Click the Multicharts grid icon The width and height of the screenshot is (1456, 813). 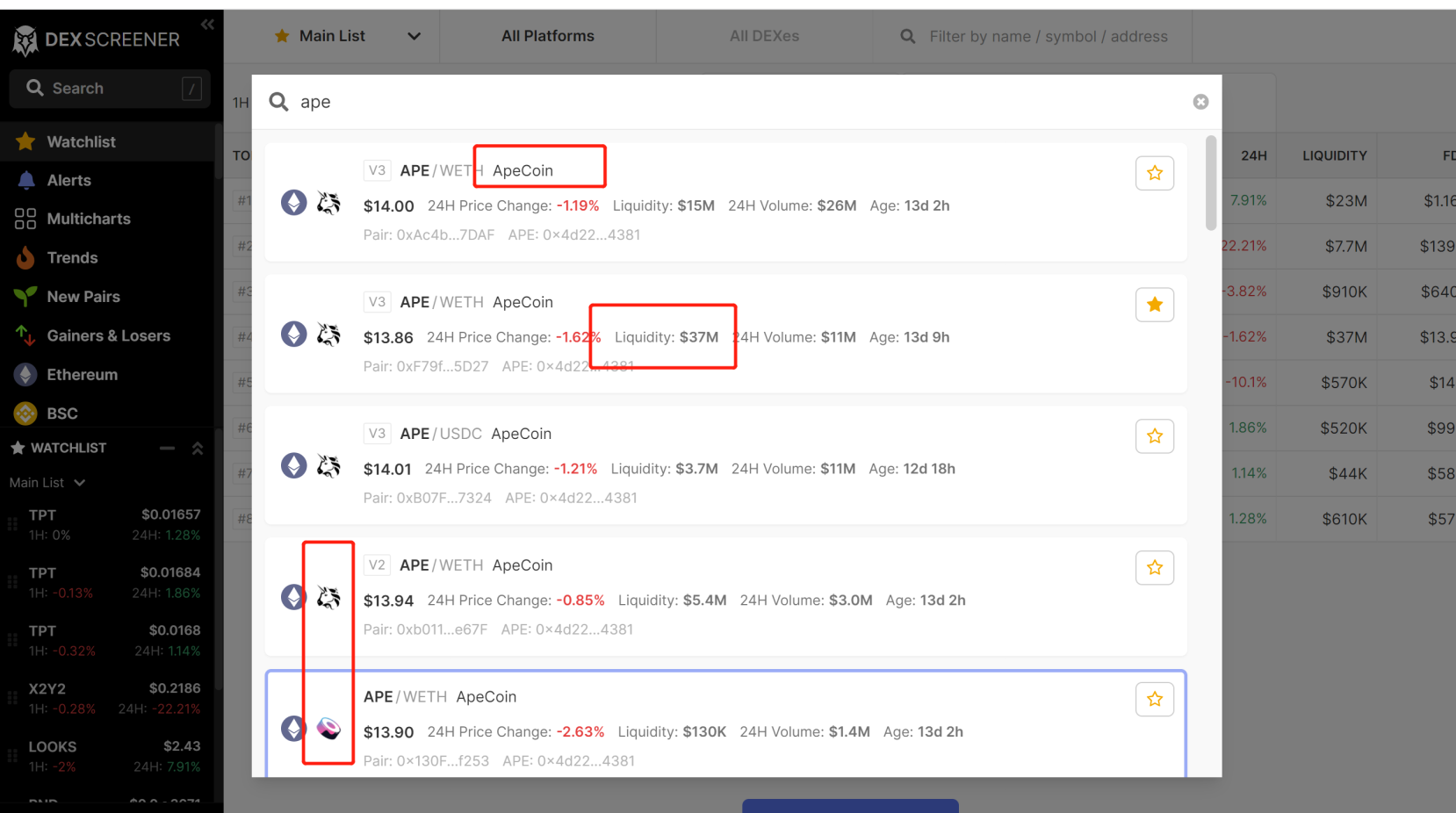click(x=25, y=219)
